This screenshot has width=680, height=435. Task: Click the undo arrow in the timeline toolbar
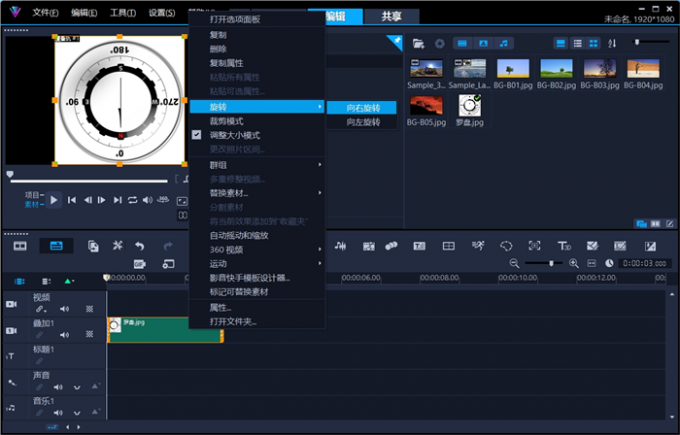(140, 246)
